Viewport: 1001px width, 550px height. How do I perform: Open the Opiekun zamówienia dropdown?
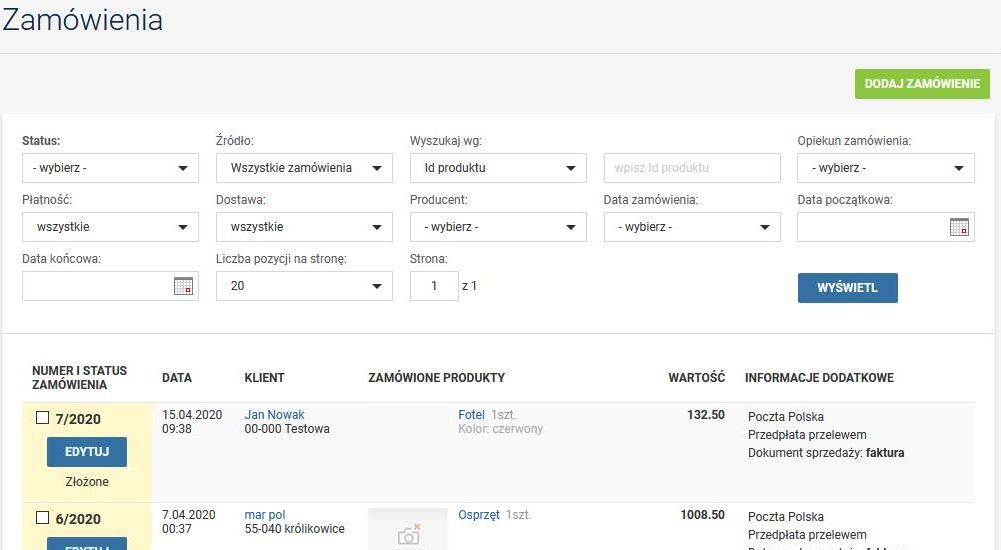point(885,168)
